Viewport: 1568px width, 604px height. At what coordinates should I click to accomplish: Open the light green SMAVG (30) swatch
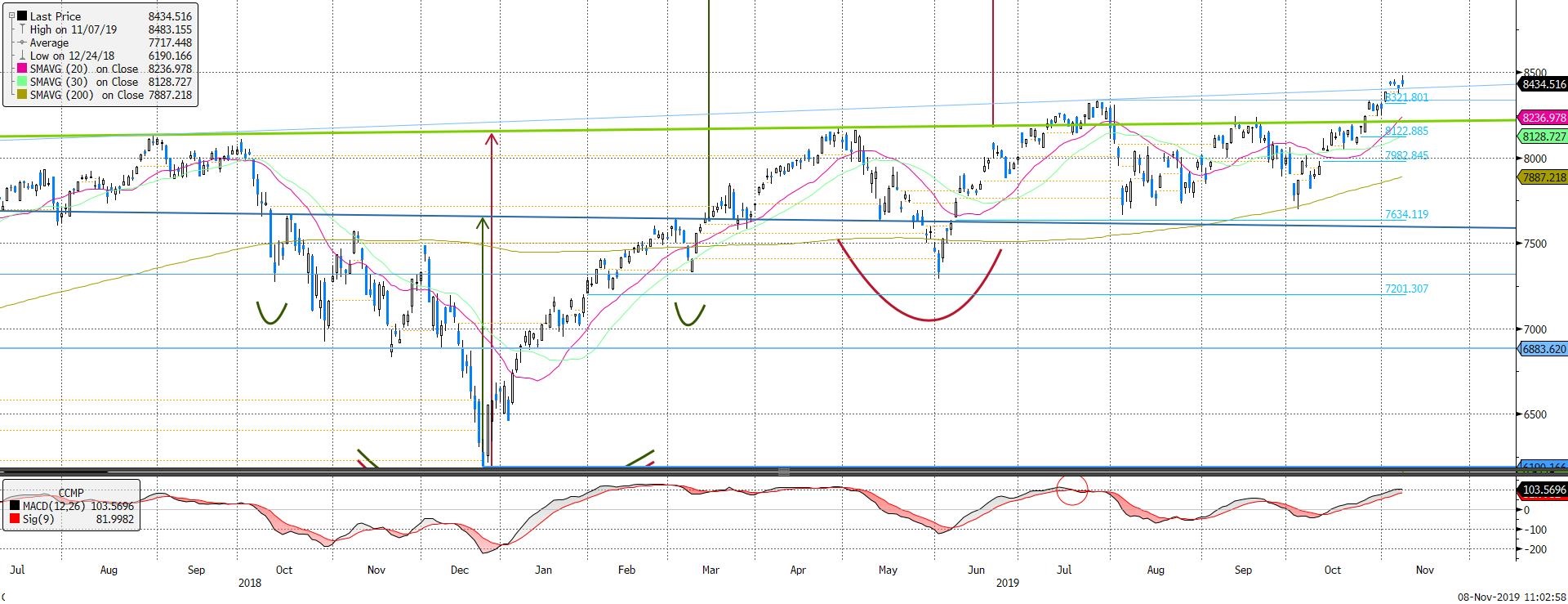click(21, 82)
